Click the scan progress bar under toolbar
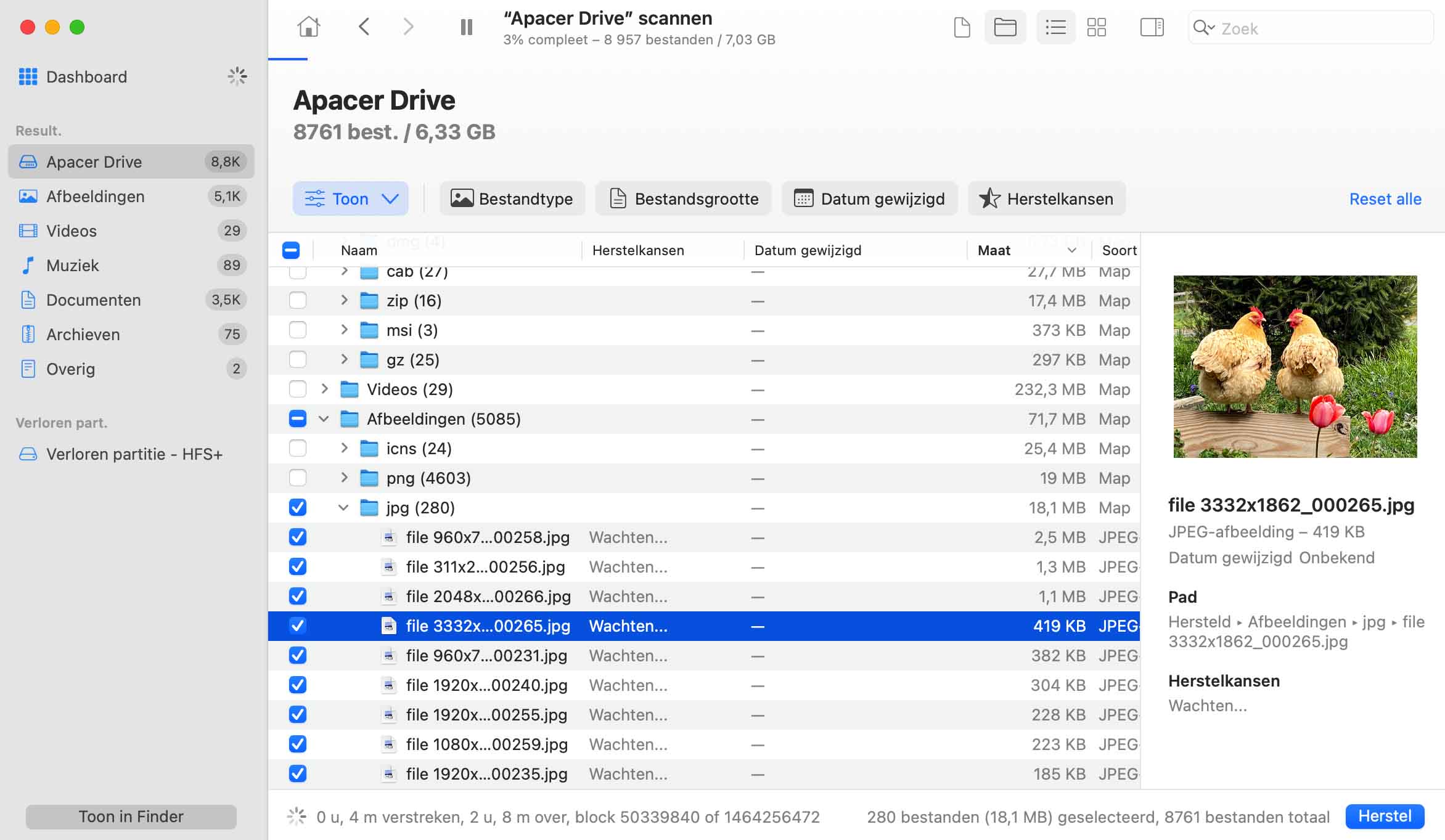1445x840 pixels. coord(288,59)
